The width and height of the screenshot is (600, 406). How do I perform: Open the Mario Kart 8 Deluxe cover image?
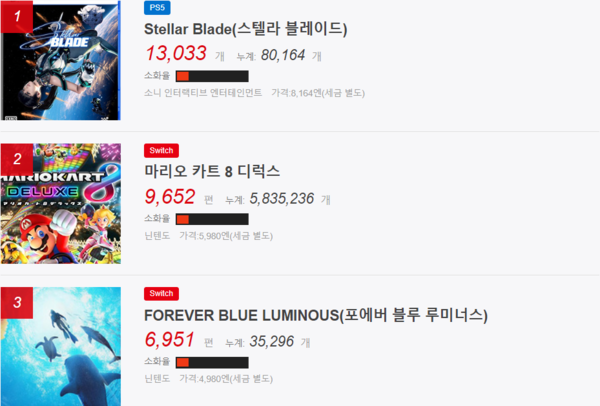pyautogui.click(x=60, y=204)
